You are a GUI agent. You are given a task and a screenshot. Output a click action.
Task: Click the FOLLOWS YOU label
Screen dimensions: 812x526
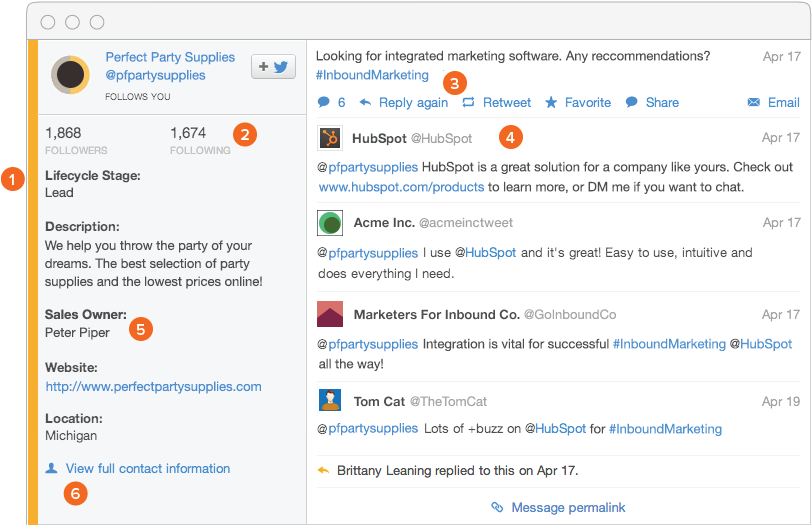(x=138, y=97)
